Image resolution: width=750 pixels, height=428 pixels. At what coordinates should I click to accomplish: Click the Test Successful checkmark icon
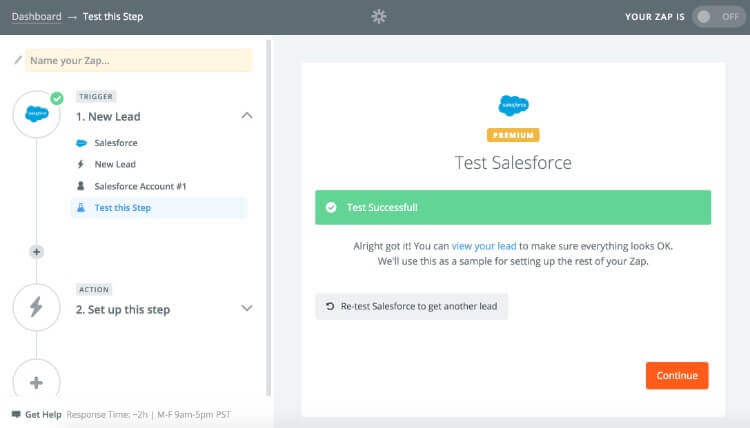[331, 208]
